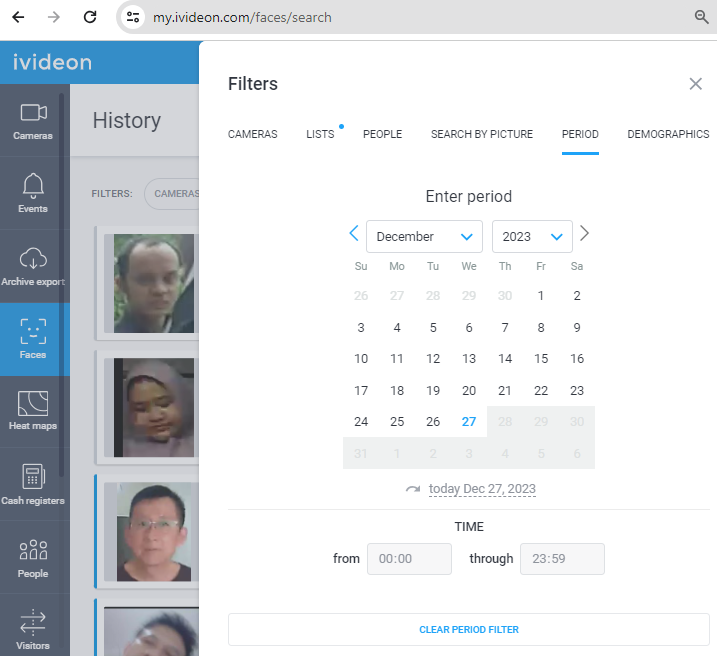Click the from time field 00:00
This screenshot has width=717, height=656.
click(409, 559)
